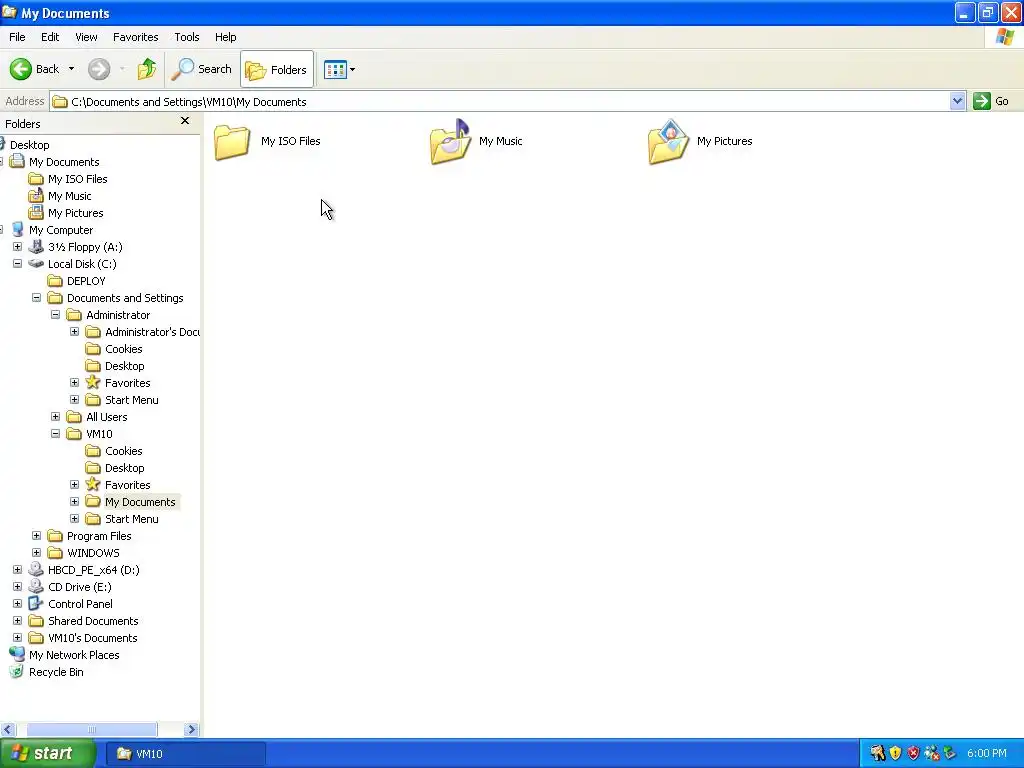The width and height of the screenshot is (1024, 768).
Task: Click Recycle Bin icon in tree
Action: (x=17, y=671)
